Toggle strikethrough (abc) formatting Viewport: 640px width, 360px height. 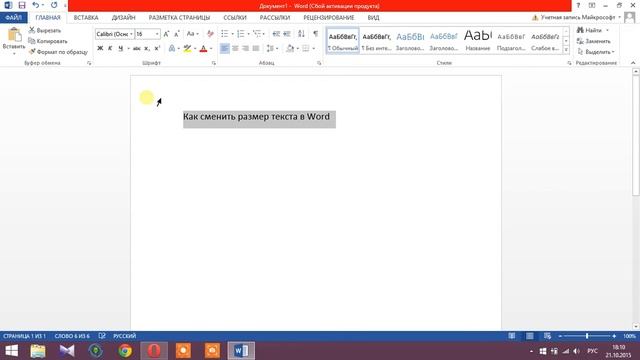(137, 48)
